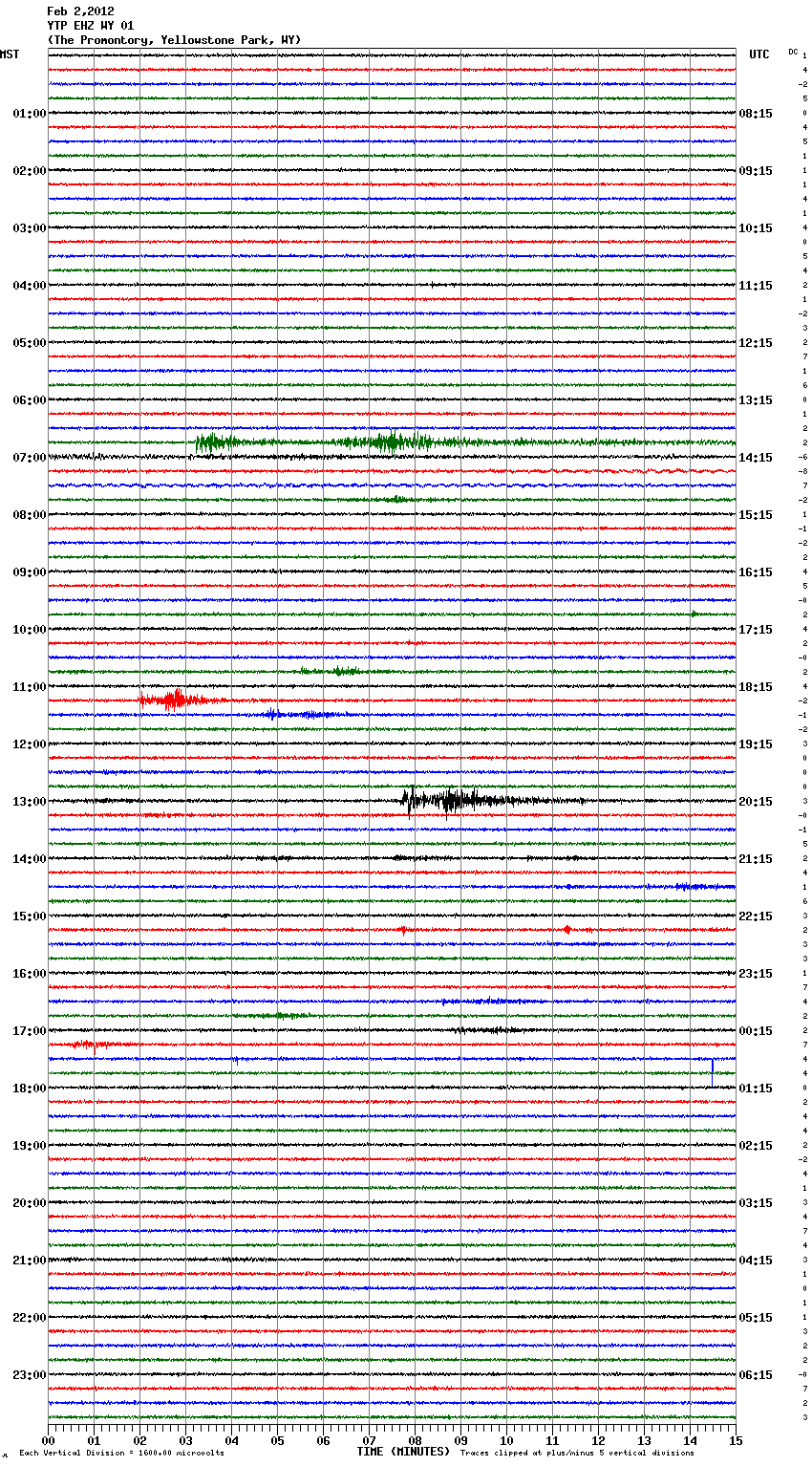Click the UTC time label "23:15"

click(x=756, y=974)
